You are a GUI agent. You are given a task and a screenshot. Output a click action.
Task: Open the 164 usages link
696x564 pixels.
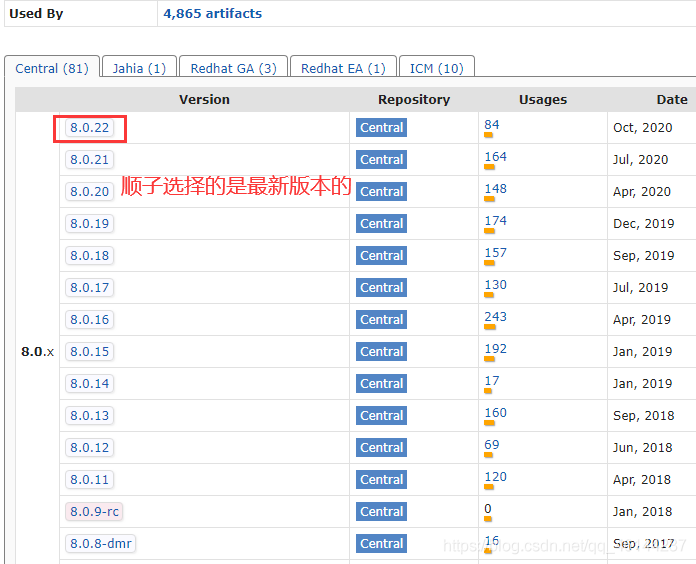pos(495,157)
